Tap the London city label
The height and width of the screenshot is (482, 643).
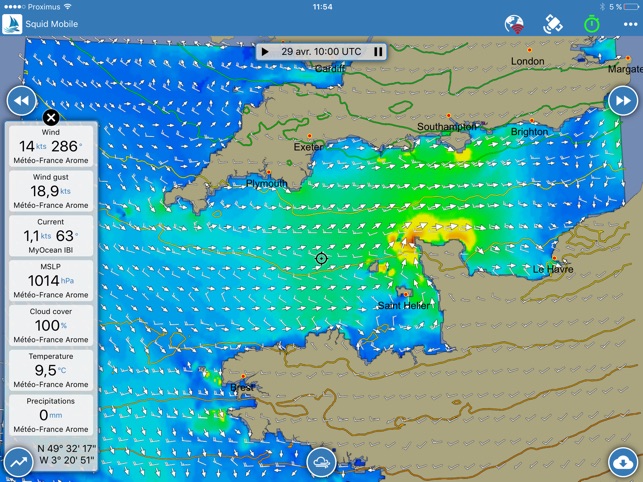tap(527, 61)
